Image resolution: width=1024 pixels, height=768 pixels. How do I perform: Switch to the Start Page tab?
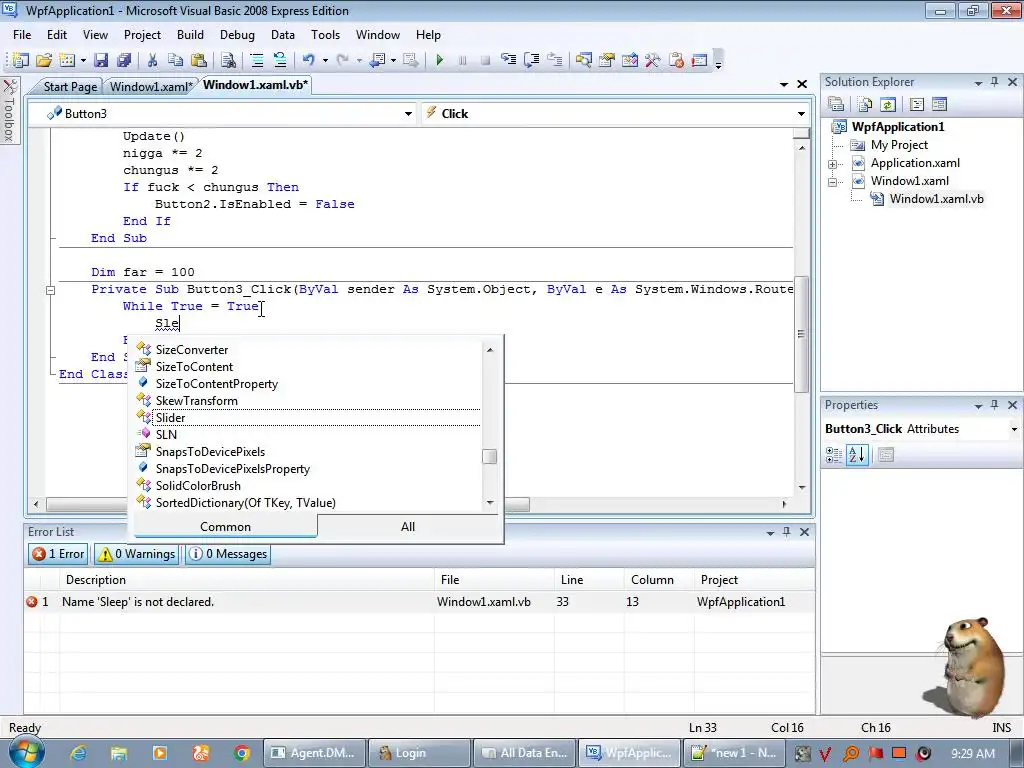(x=70, y=86)
